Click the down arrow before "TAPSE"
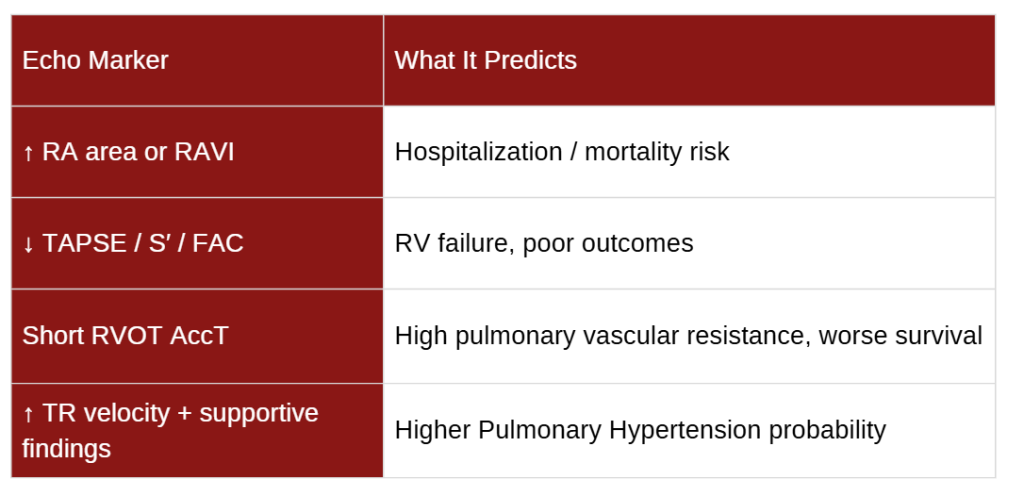The image size is (1024, 496). tap(28, 243)
